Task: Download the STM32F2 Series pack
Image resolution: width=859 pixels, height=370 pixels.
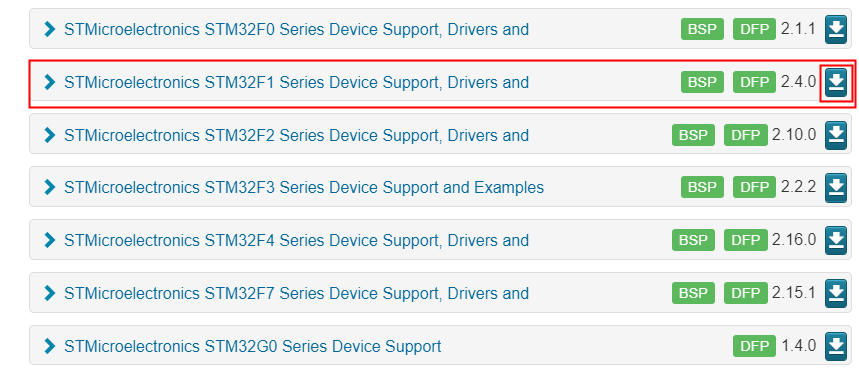Action: pyautogui.click(x=836, y=135)
